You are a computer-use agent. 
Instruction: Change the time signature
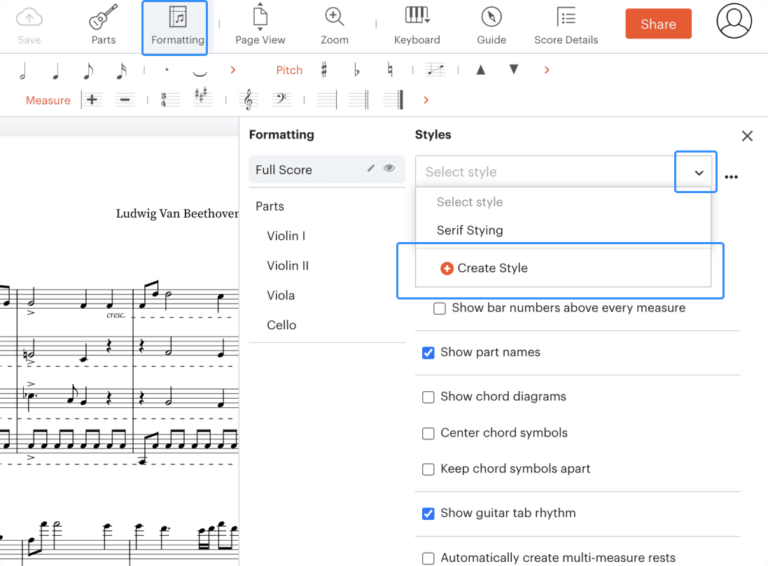coord(169,100)
